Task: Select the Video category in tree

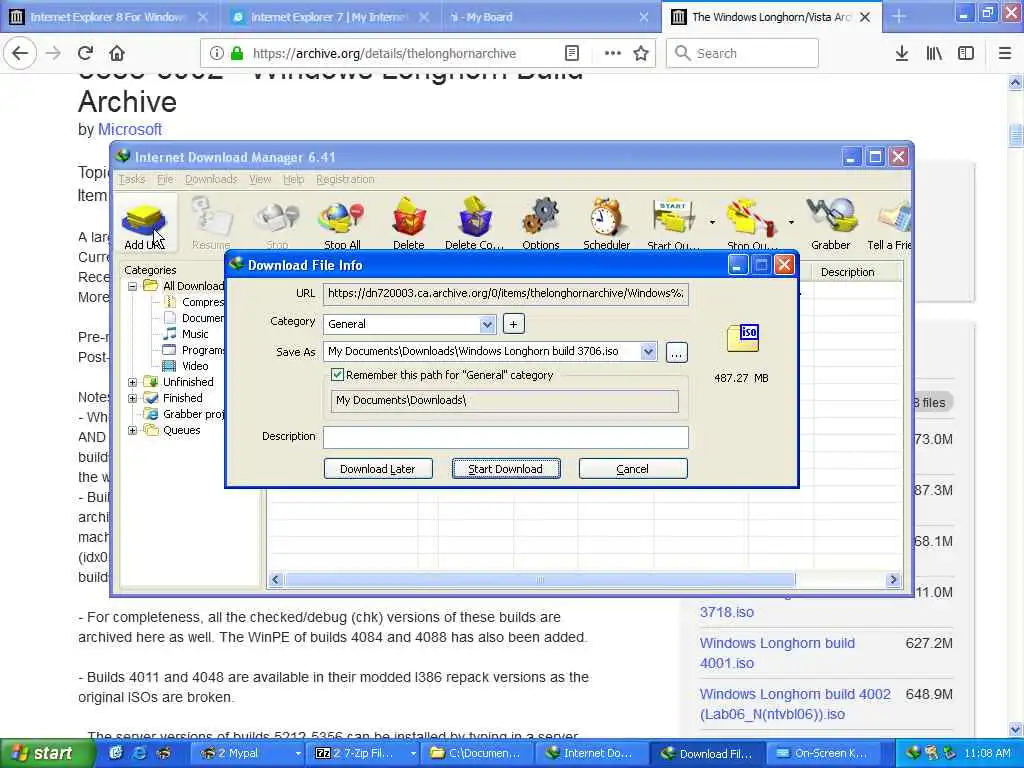Action: click(x=195, y=366)
